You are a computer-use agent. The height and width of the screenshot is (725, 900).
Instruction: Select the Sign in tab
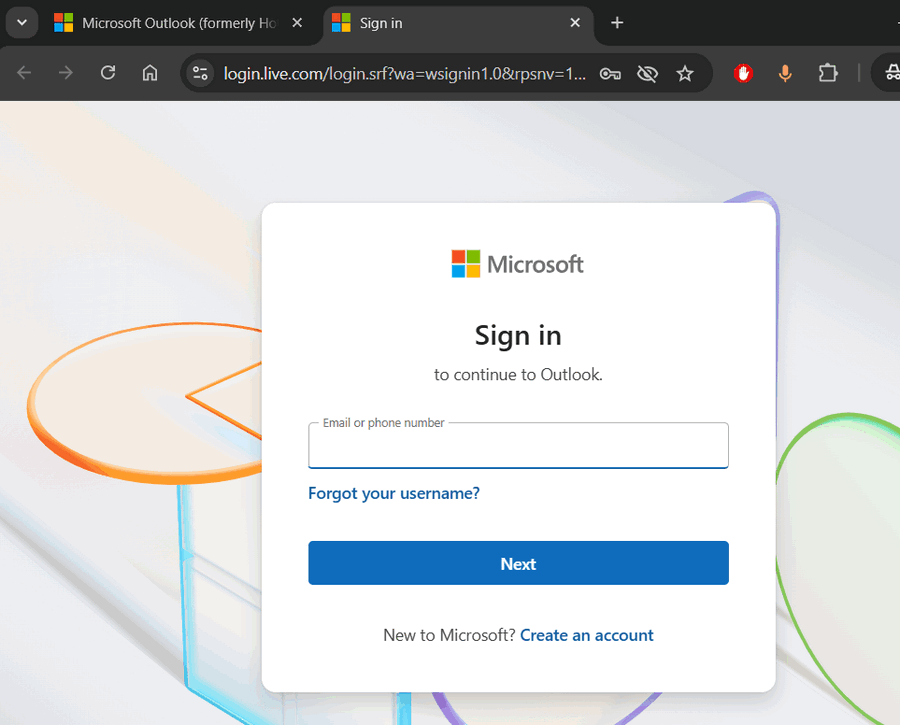[x=440, y=22]
